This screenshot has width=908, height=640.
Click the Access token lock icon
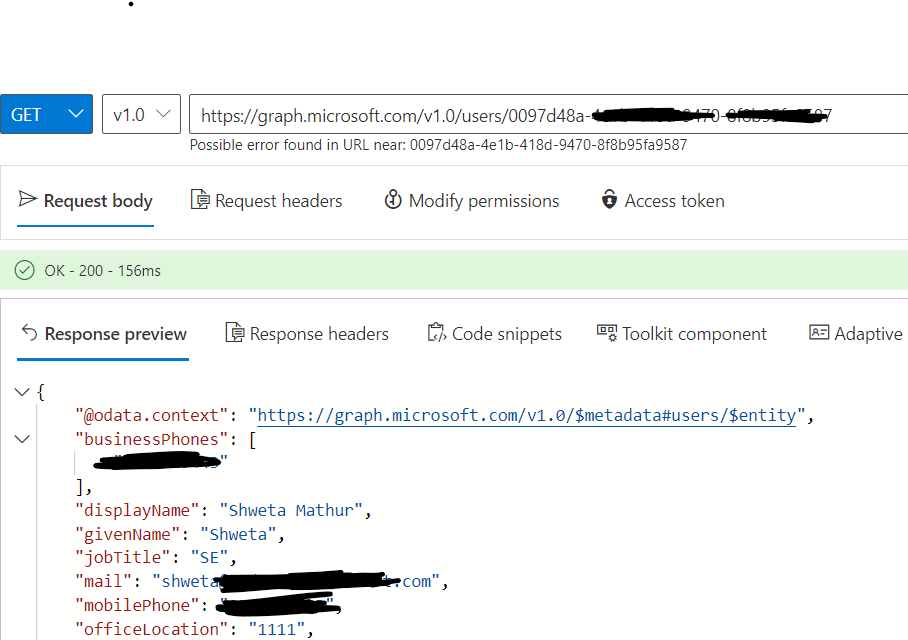(609, 200)
